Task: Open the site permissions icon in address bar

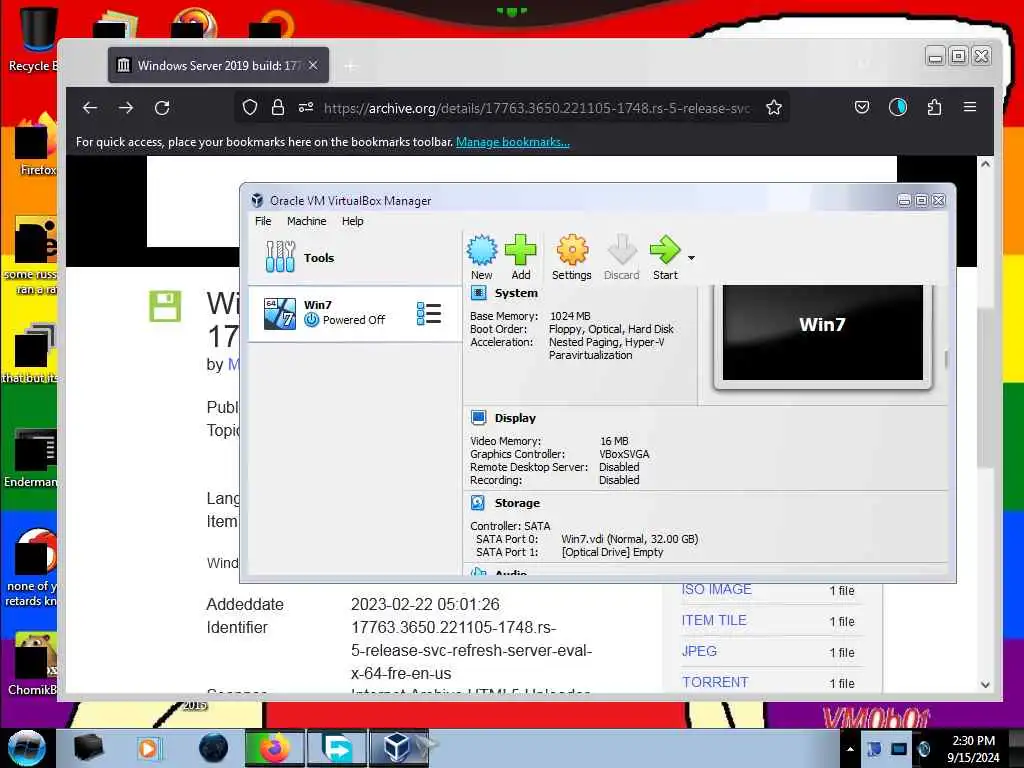Action: pos(306,108)
